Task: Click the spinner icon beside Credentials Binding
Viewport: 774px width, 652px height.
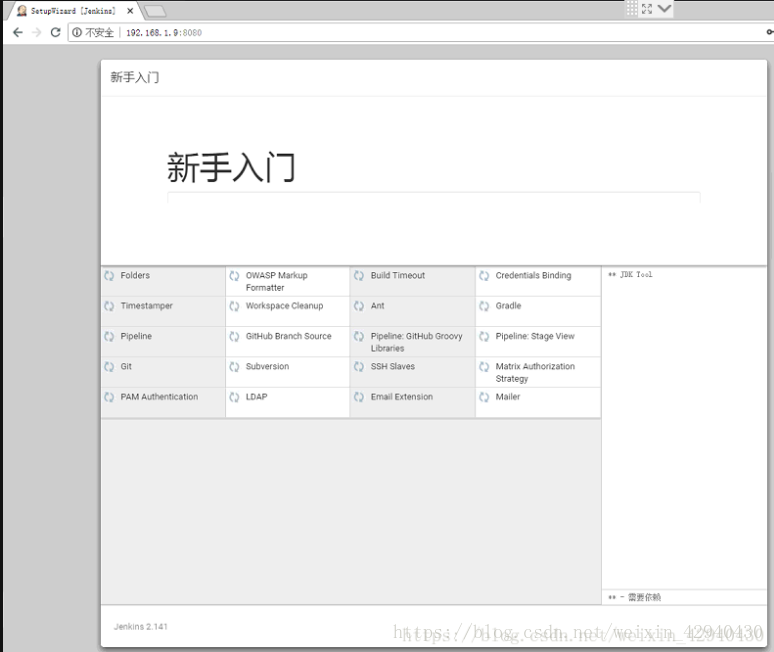Action: pos(484,276)
